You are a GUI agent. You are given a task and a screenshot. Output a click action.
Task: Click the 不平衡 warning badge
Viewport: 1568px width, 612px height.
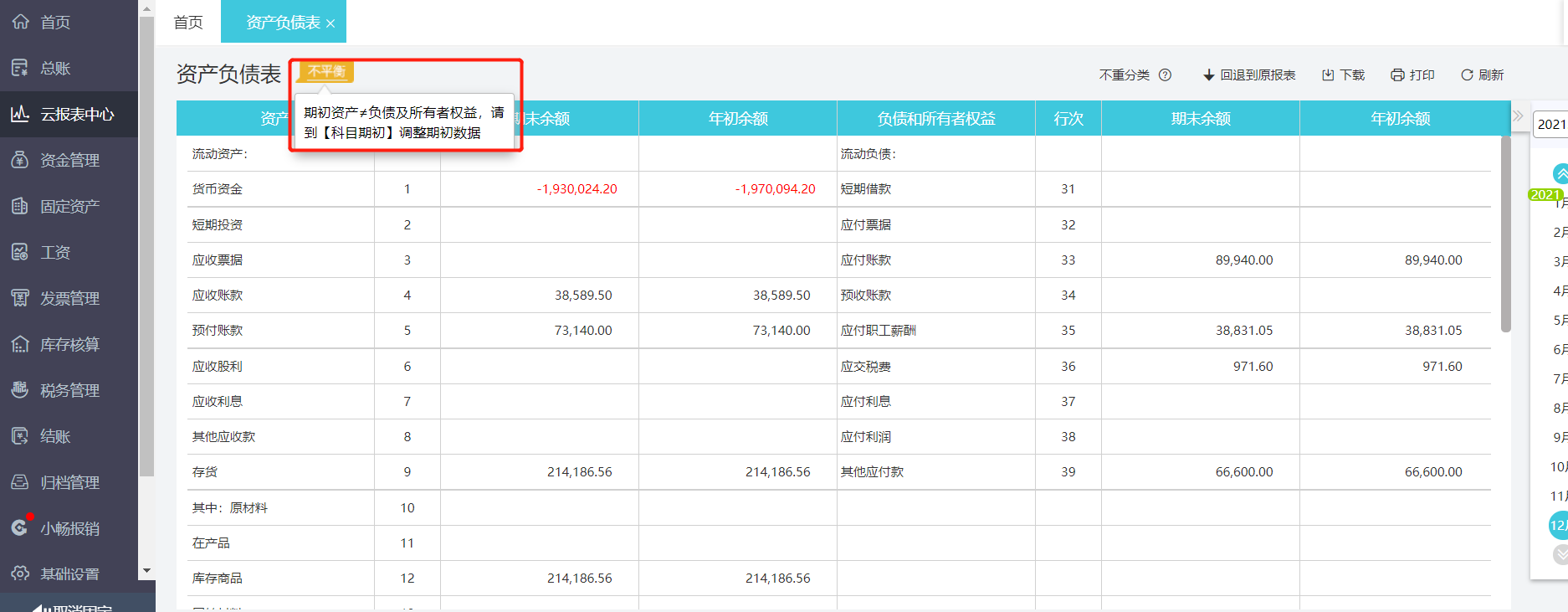click(x=326, y=72)
